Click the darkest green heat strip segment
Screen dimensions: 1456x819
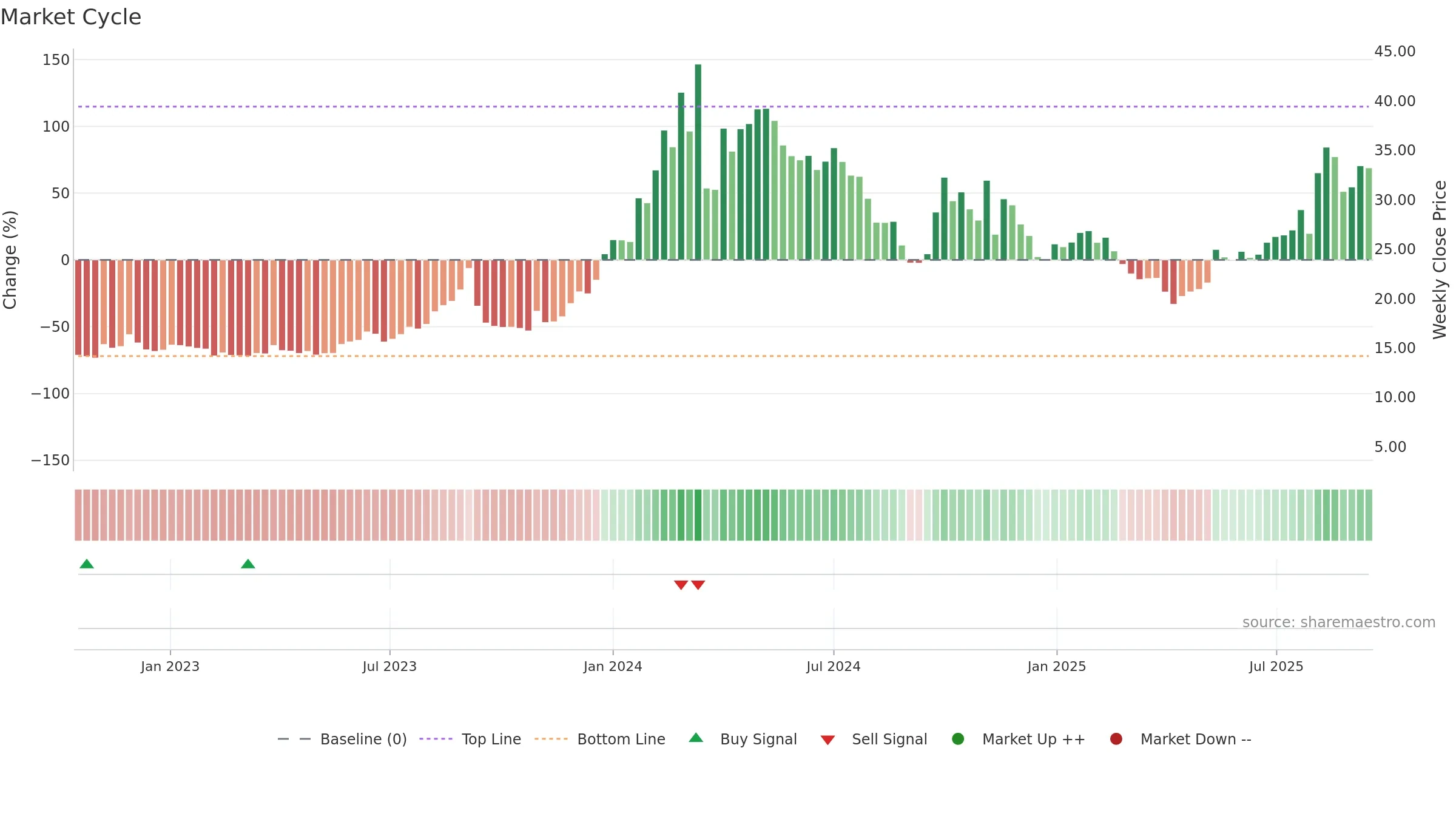698,515
